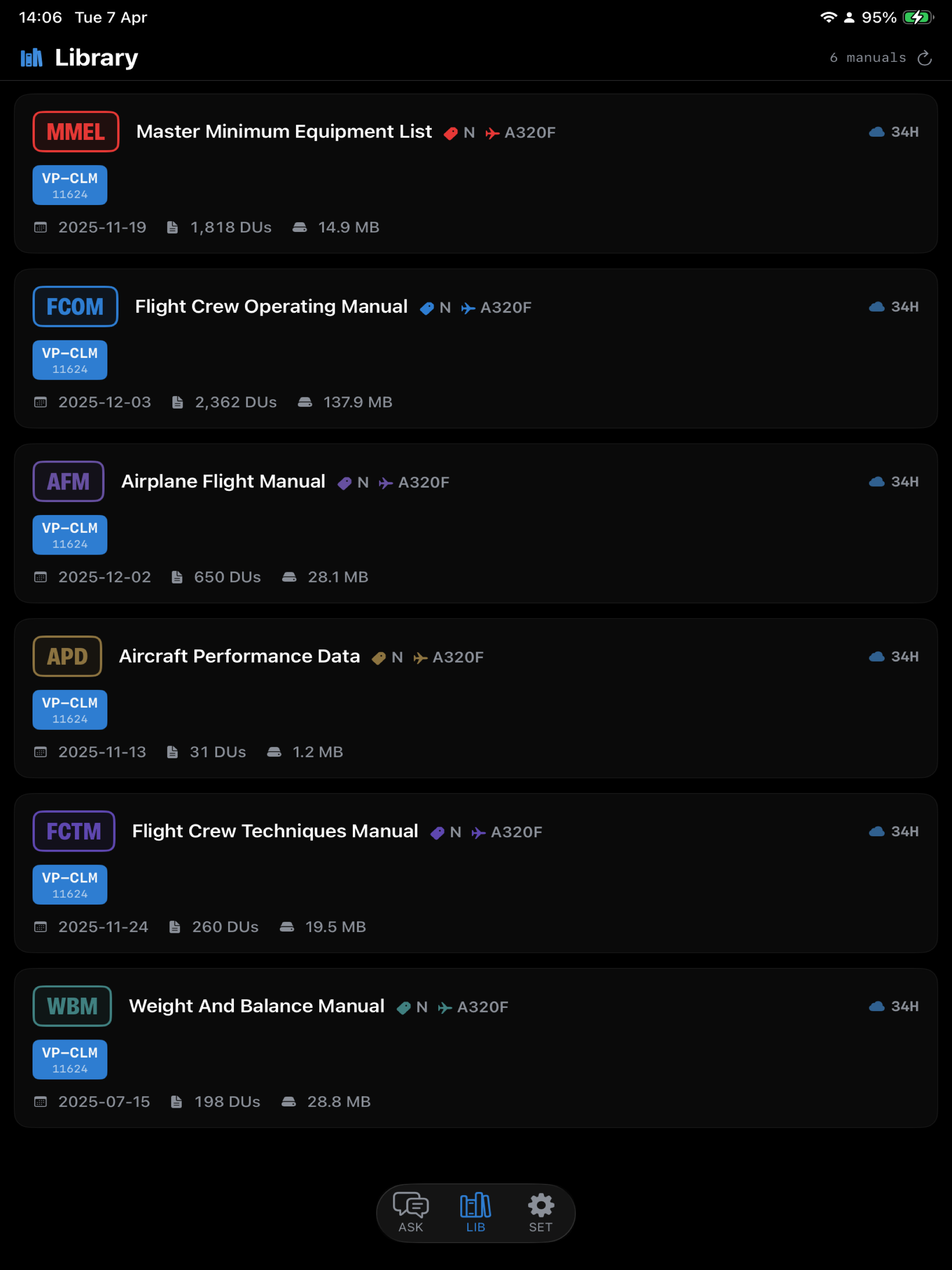Viewport: 952px width, 1270px height.
Task: Select the Airplane Flight Manual title
Action: [224, 481]
